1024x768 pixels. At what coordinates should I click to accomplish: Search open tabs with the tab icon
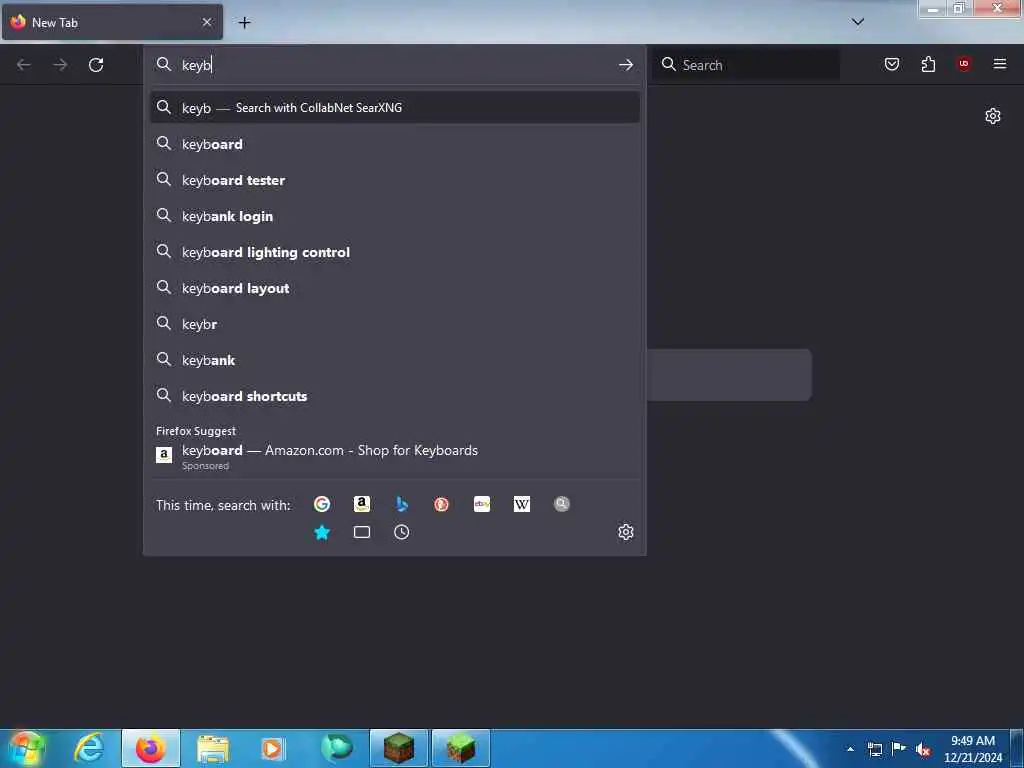362,532
